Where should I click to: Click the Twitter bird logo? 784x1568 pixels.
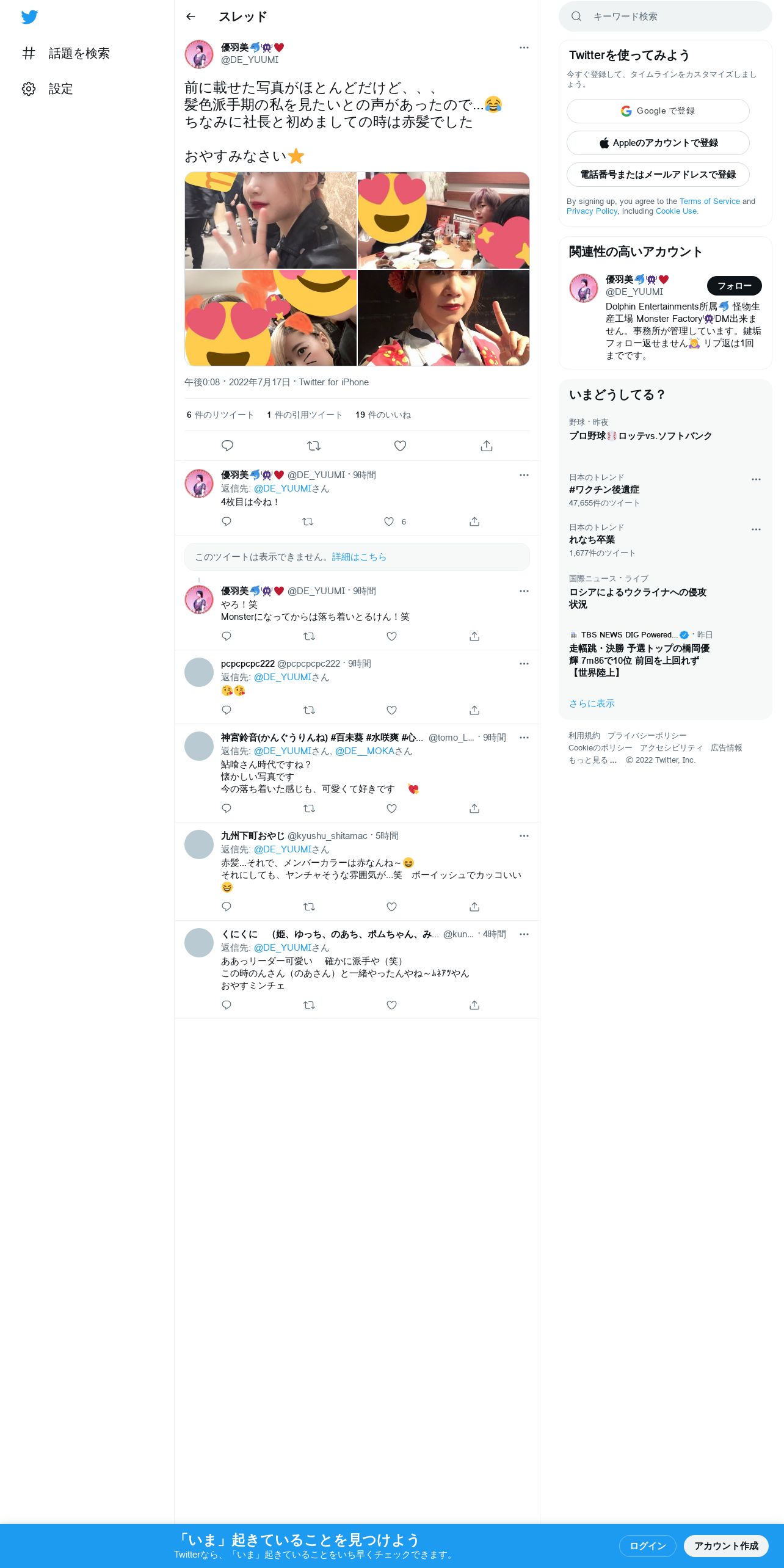[29, 17]
